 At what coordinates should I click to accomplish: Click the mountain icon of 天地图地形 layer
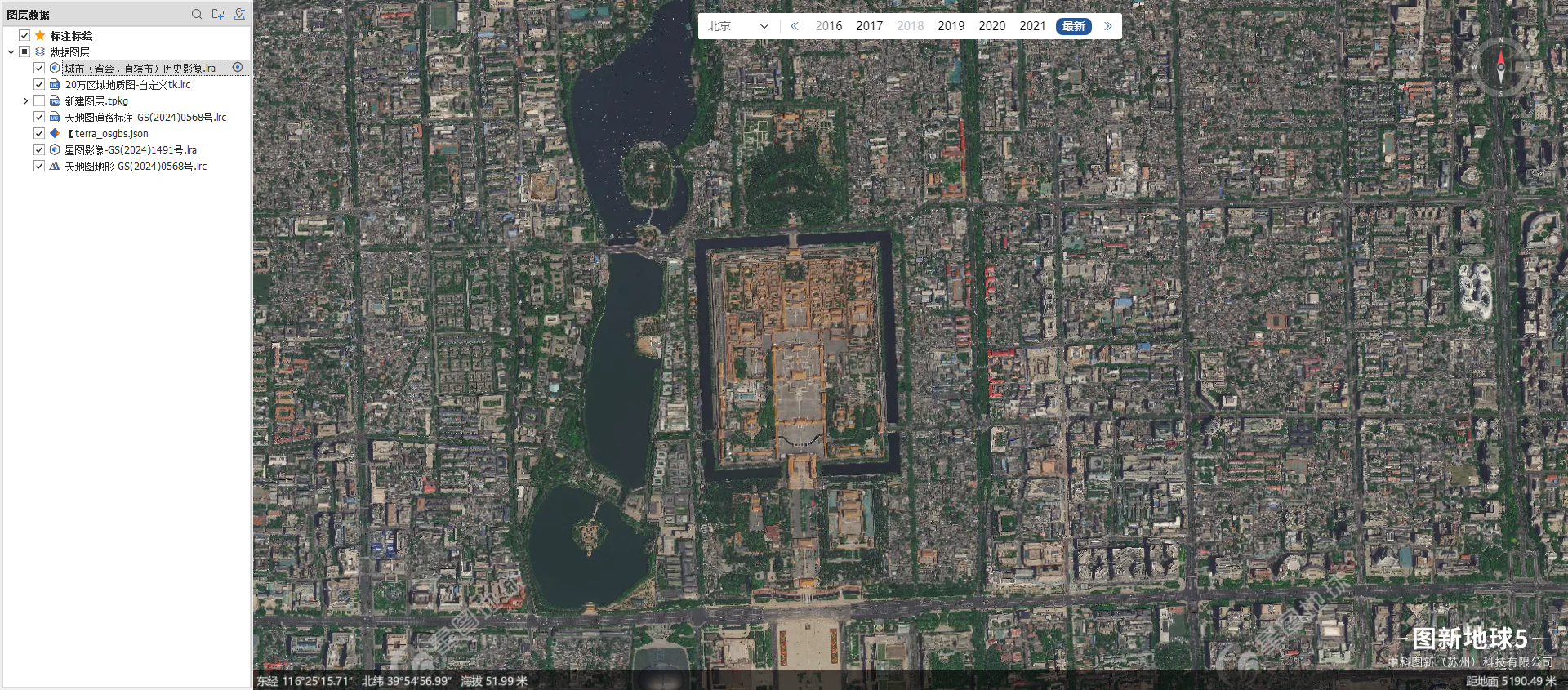click(55, 166)
